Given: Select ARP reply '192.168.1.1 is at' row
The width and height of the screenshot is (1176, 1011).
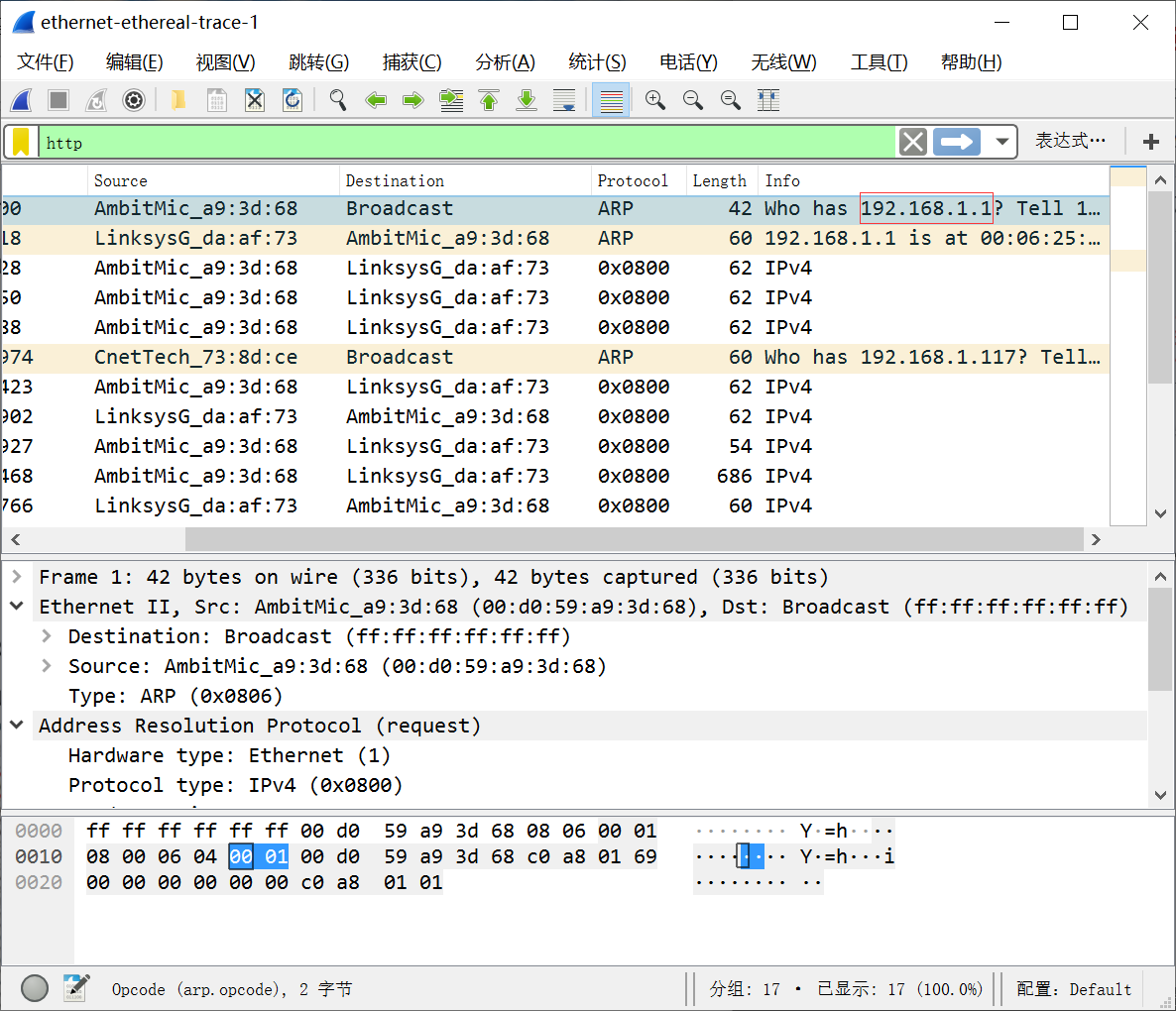Looking at the screenshot, I should 555,238.
